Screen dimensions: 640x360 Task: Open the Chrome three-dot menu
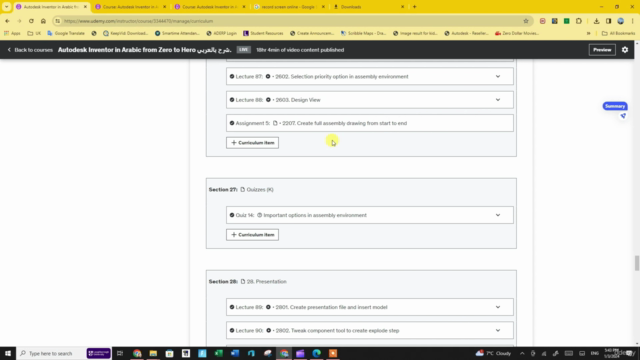pos(633,21)
